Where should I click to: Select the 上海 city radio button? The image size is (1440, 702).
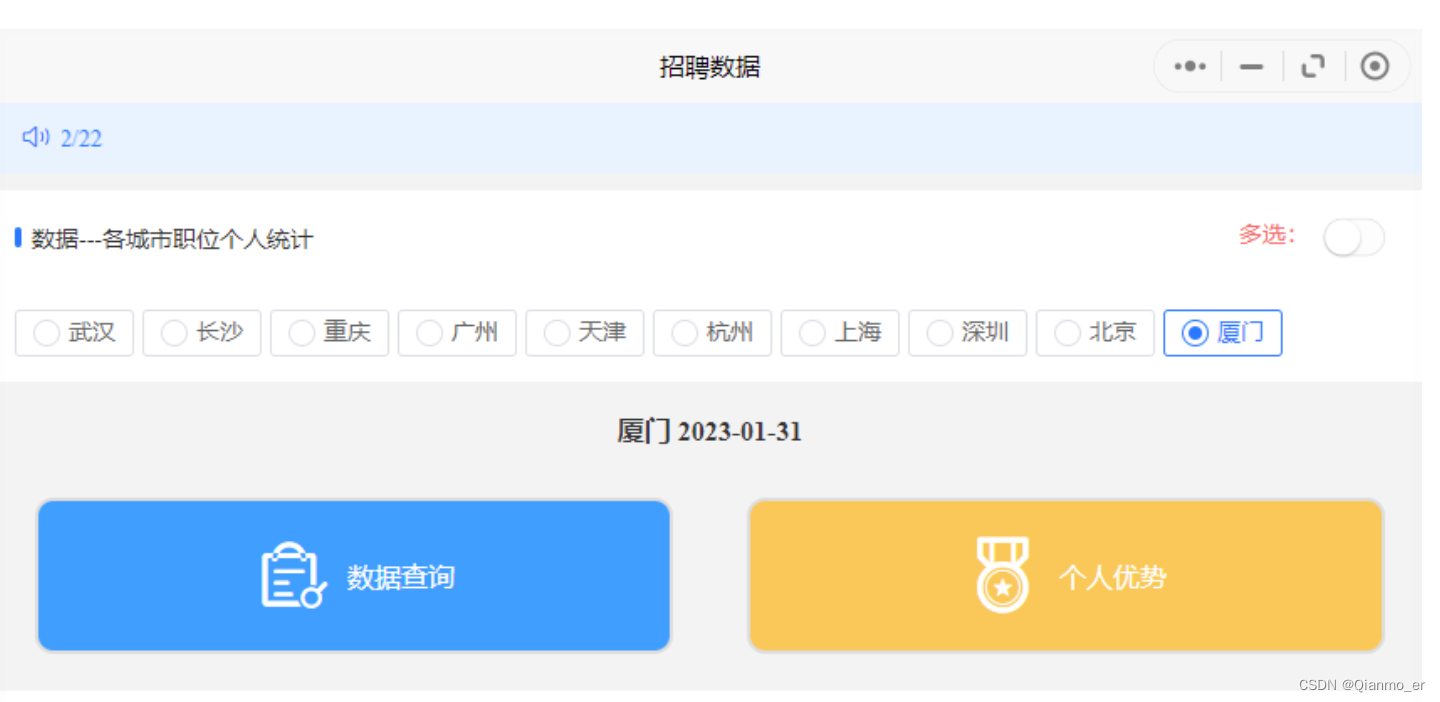tap(840, 332)
